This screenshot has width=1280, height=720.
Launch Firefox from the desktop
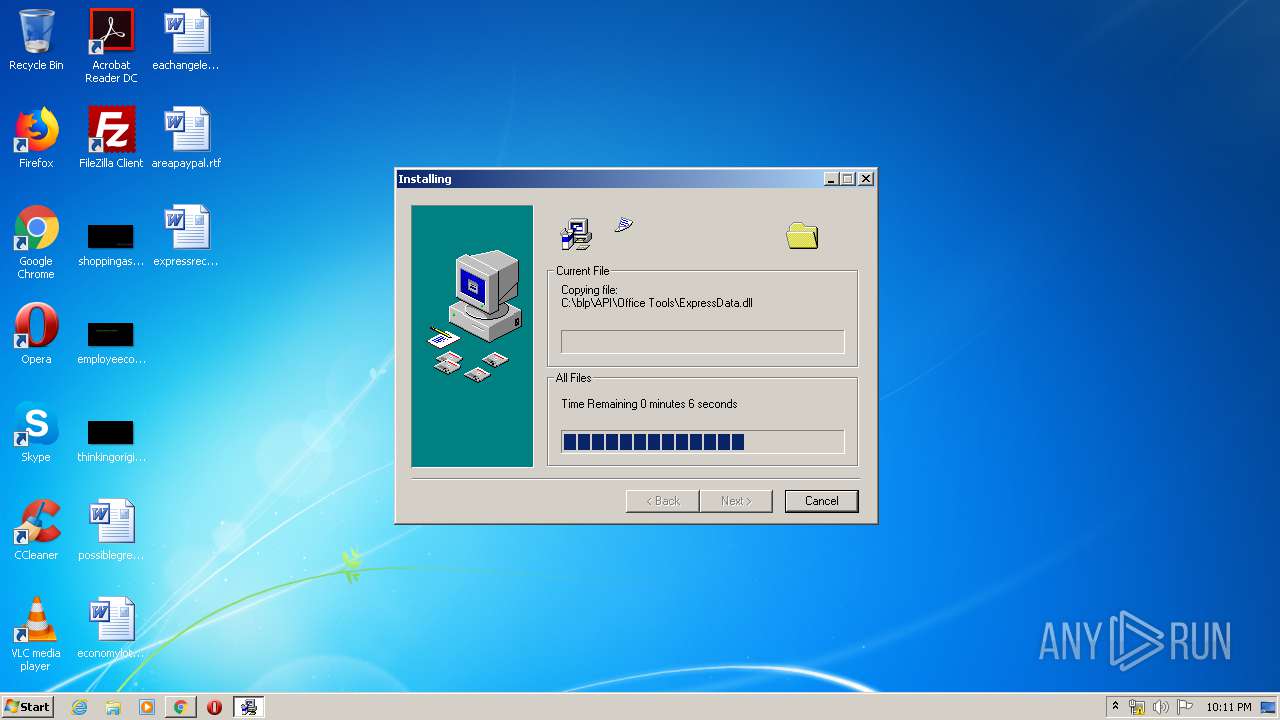[36, 138]
